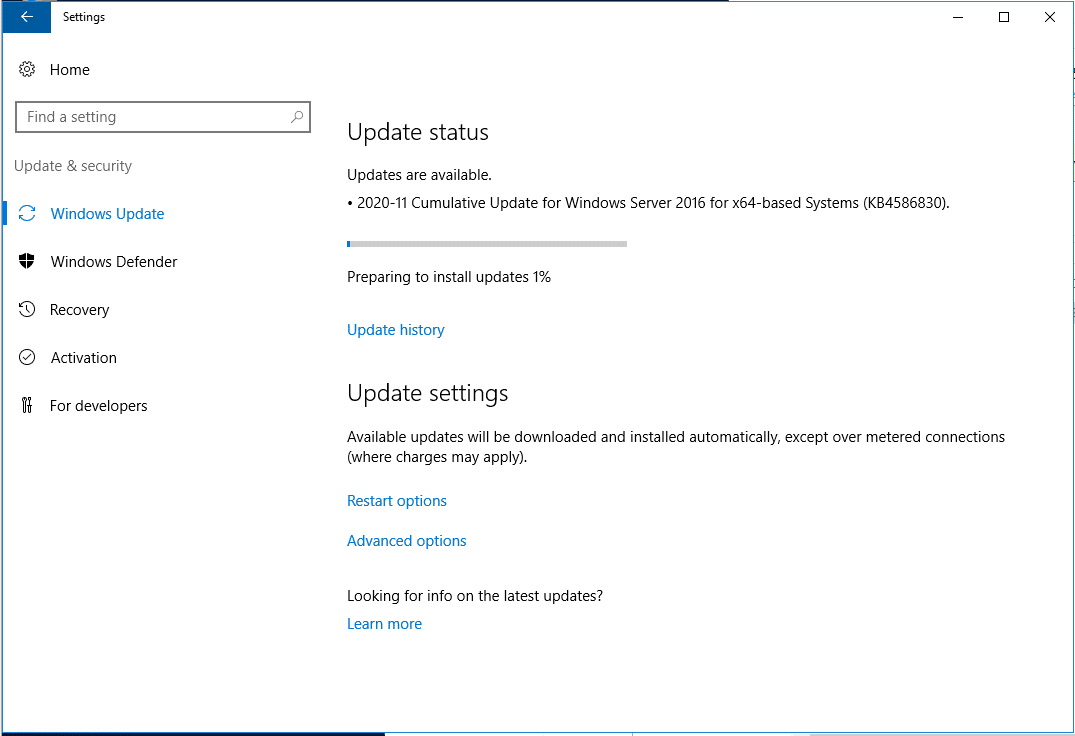1075x736 pixels.
Task: Click the magnifier icon in search box
Action: click(297, 117)
